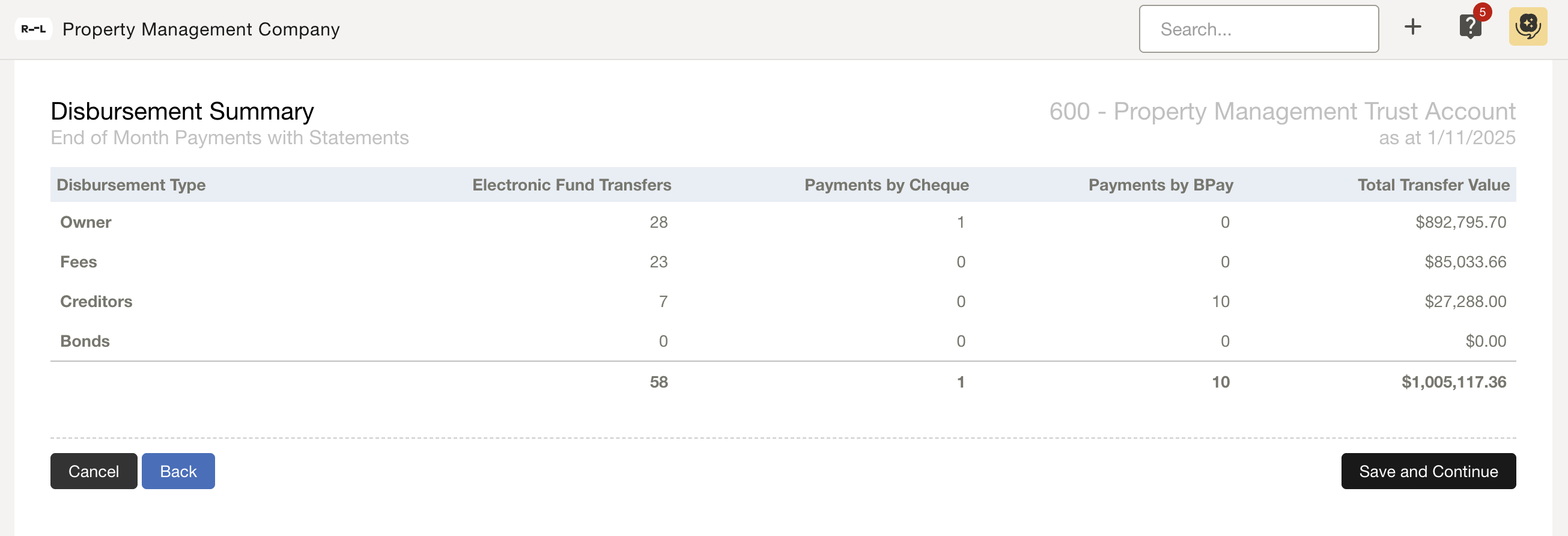
Task: Sort by Total Transfer Value column
Action: pos(1433,184)
